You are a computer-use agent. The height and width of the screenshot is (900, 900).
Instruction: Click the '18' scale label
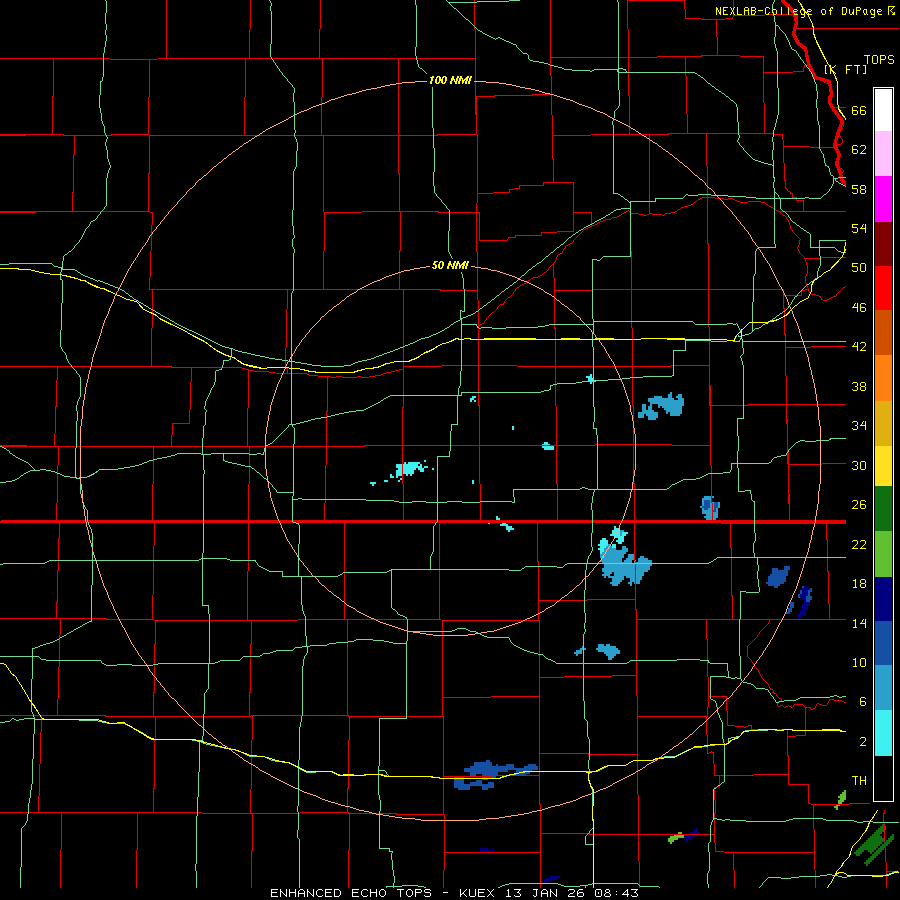pos(859,584)
